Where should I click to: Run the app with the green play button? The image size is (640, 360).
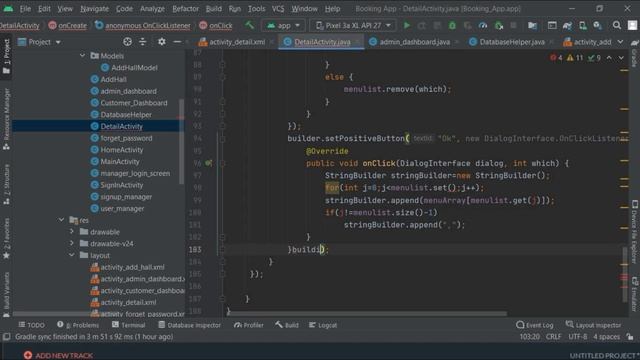(x=407, y=25)
